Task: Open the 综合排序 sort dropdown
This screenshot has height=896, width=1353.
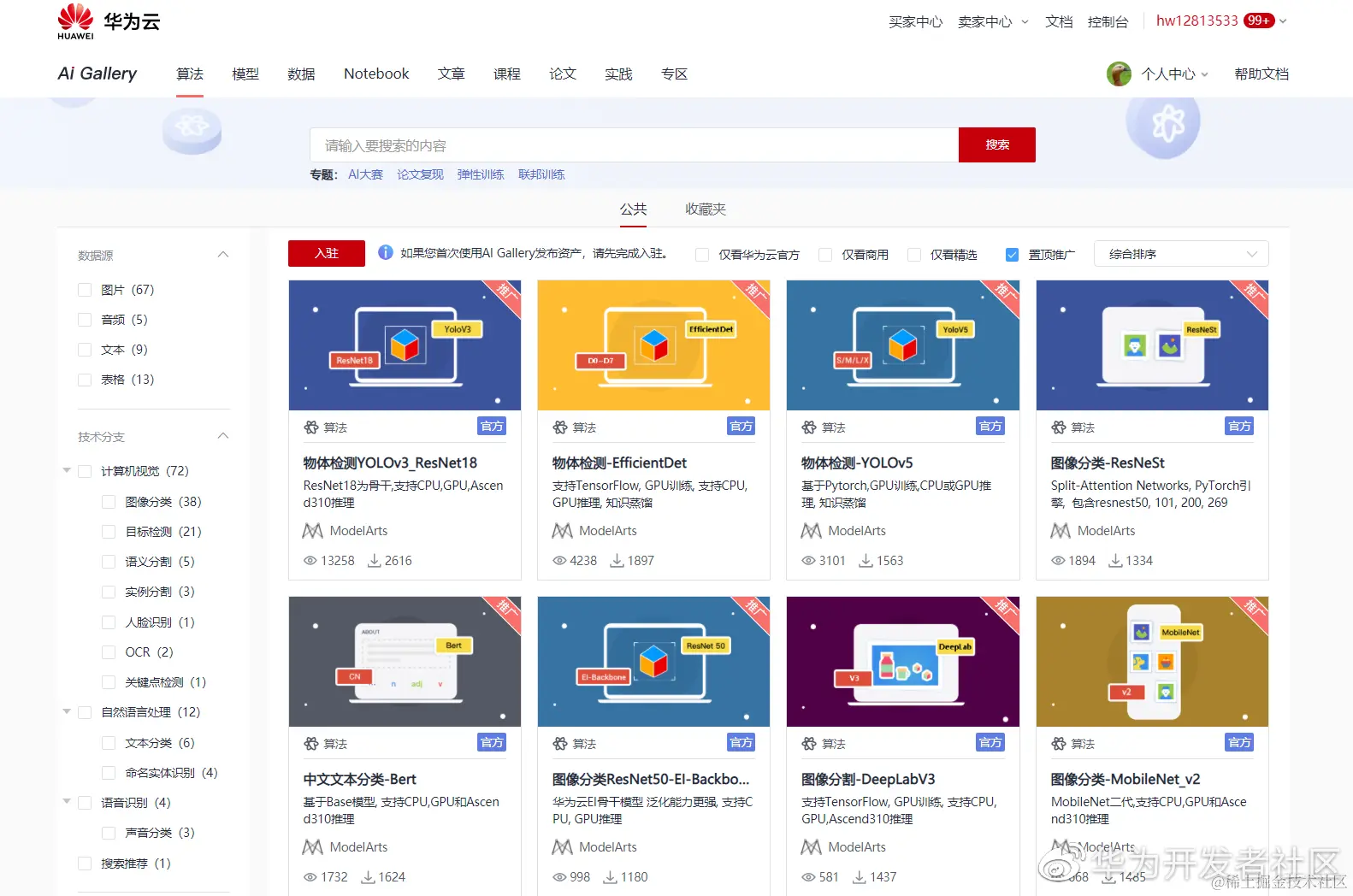Action: 1181,254
